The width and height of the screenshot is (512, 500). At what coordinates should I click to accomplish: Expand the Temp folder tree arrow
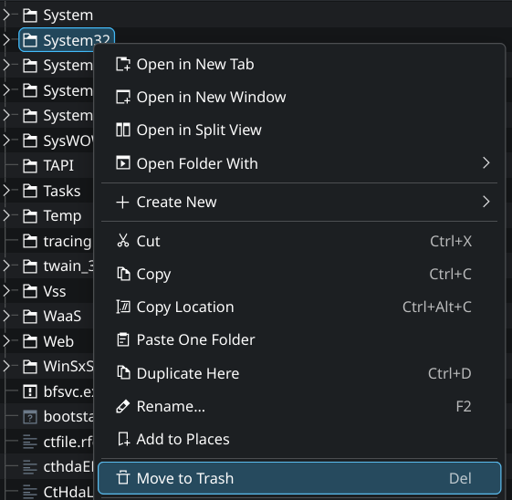(6, 216)
